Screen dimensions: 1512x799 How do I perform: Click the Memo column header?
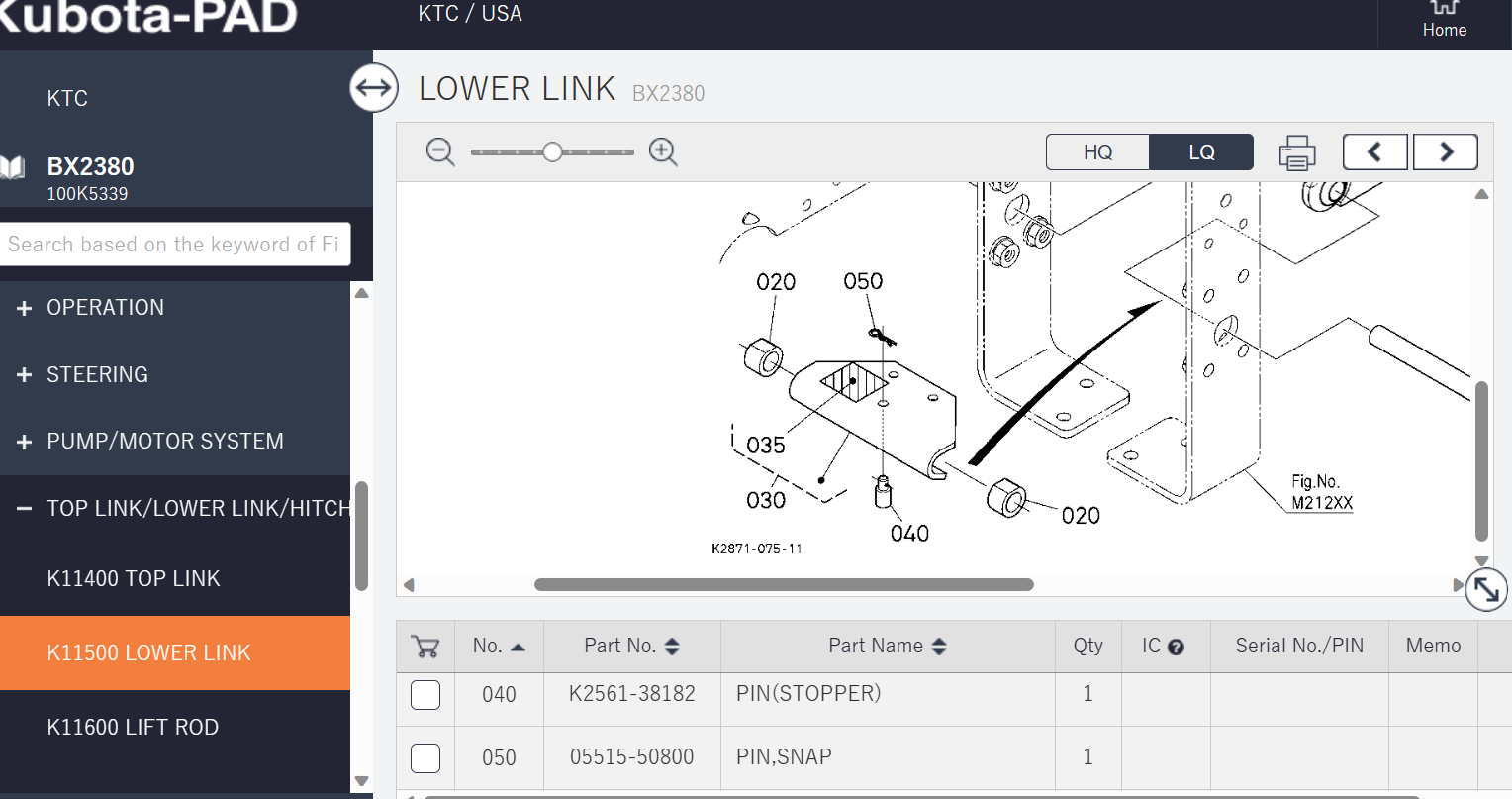click(x=1433, y=646)
